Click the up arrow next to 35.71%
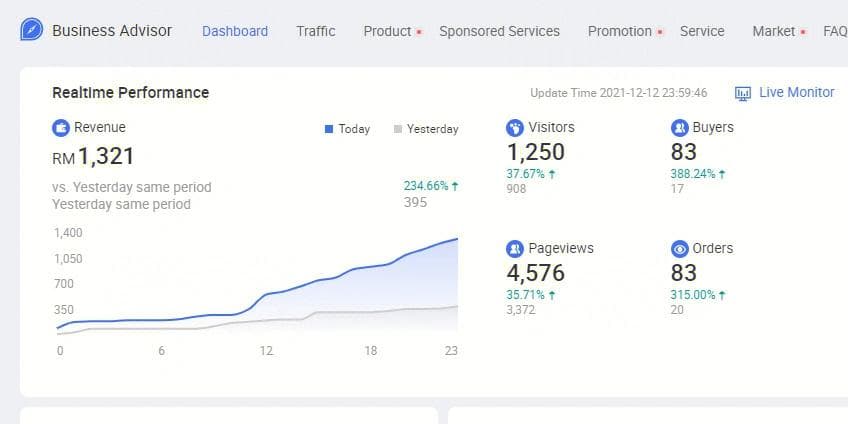848x424 pixels. pos(552,295)
